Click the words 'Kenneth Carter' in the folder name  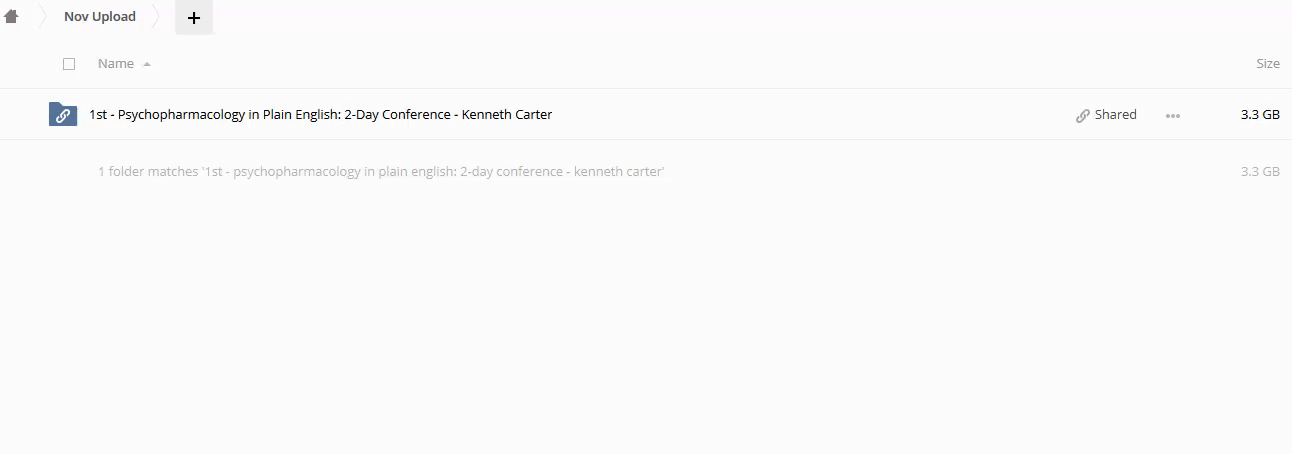coord(507,115)
